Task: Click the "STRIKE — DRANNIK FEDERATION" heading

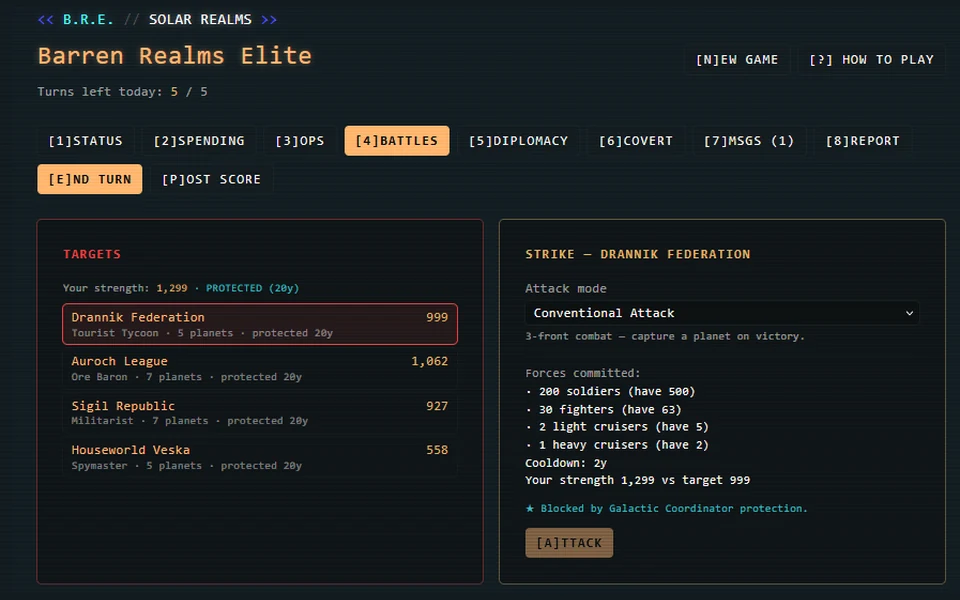Action: tap(637, 254)
